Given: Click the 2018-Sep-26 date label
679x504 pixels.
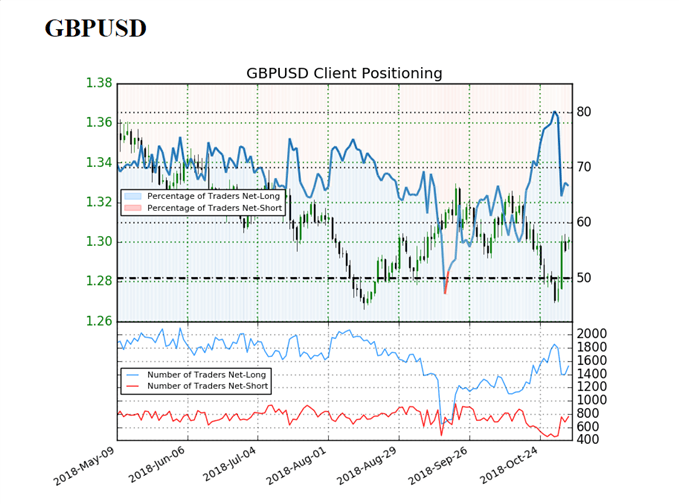Looking at the screenshot, I should click(x=438, y=466).
